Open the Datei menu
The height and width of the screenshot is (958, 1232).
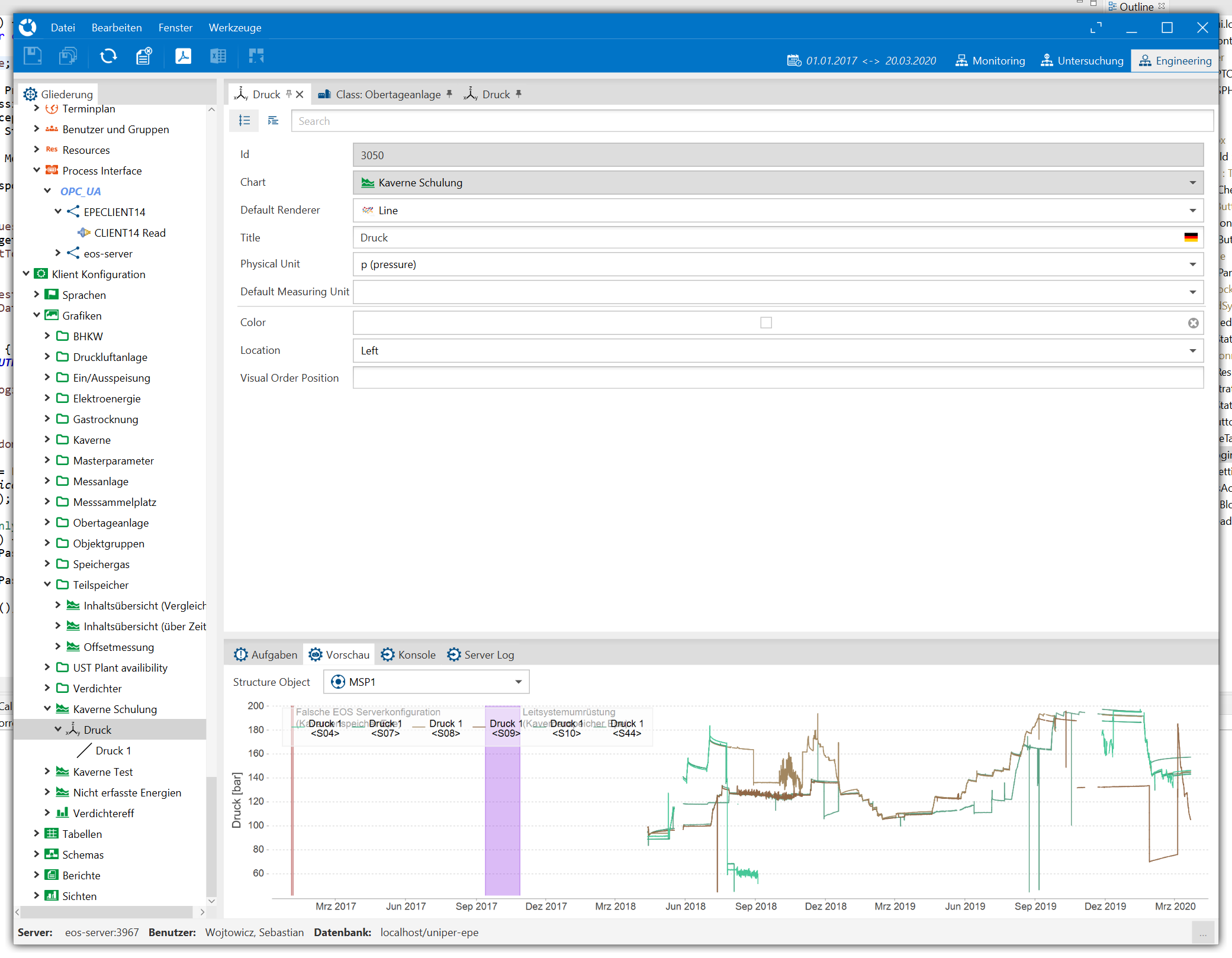(63, 28)
